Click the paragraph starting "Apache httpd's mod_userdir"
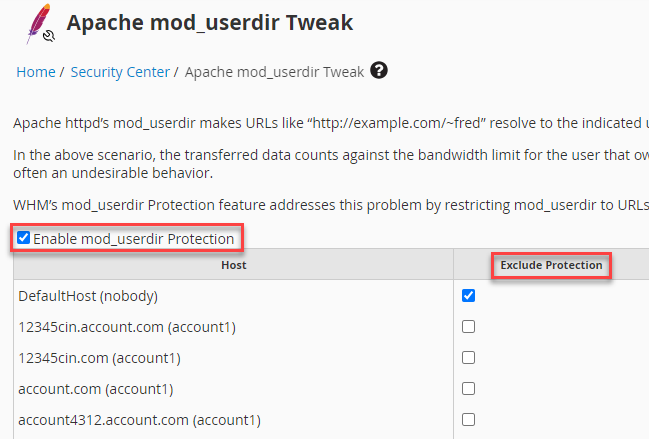 [330, 124]
